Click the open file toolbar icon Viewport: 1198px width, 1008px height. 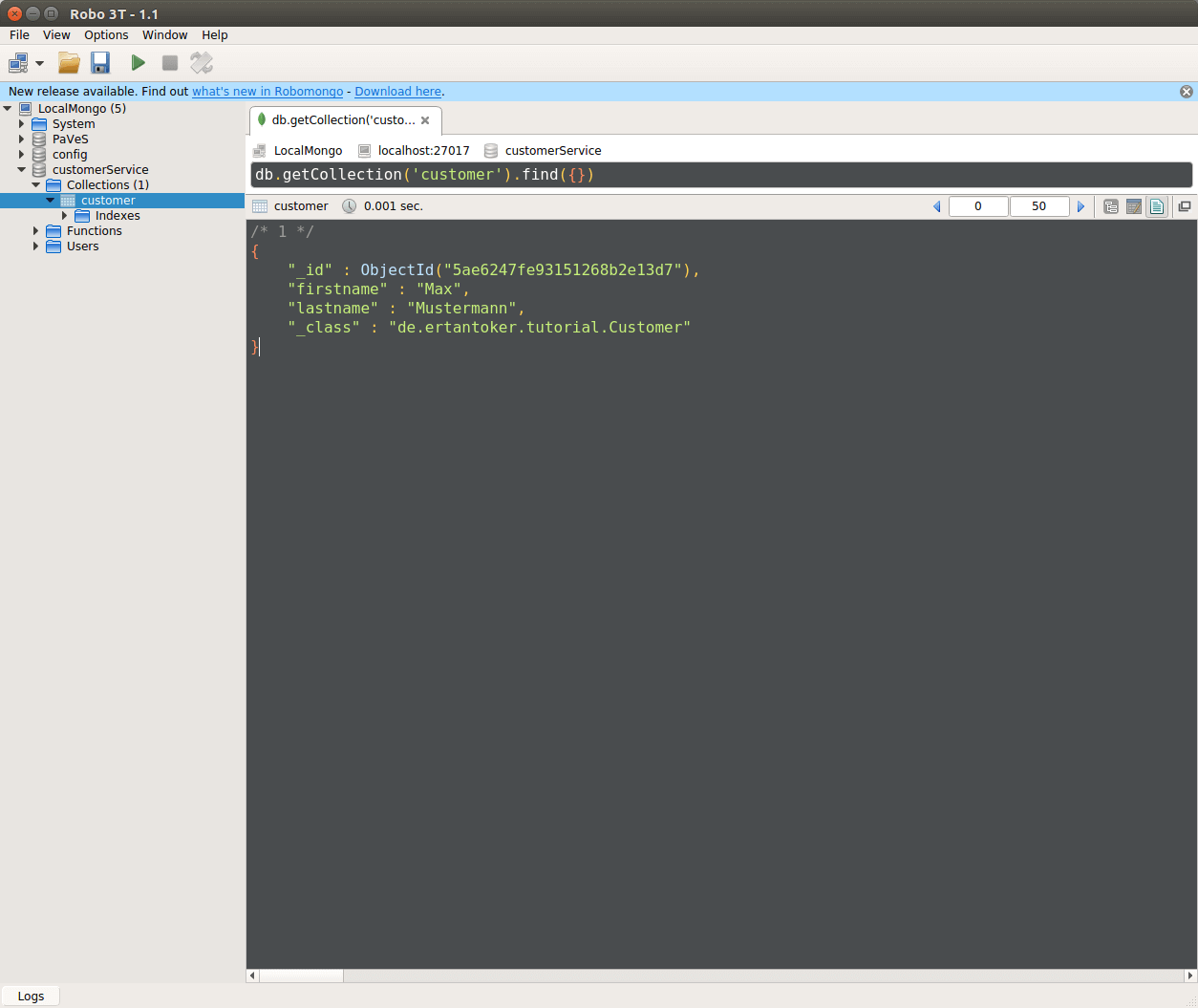pyautogui.click(x=69, y=62)
